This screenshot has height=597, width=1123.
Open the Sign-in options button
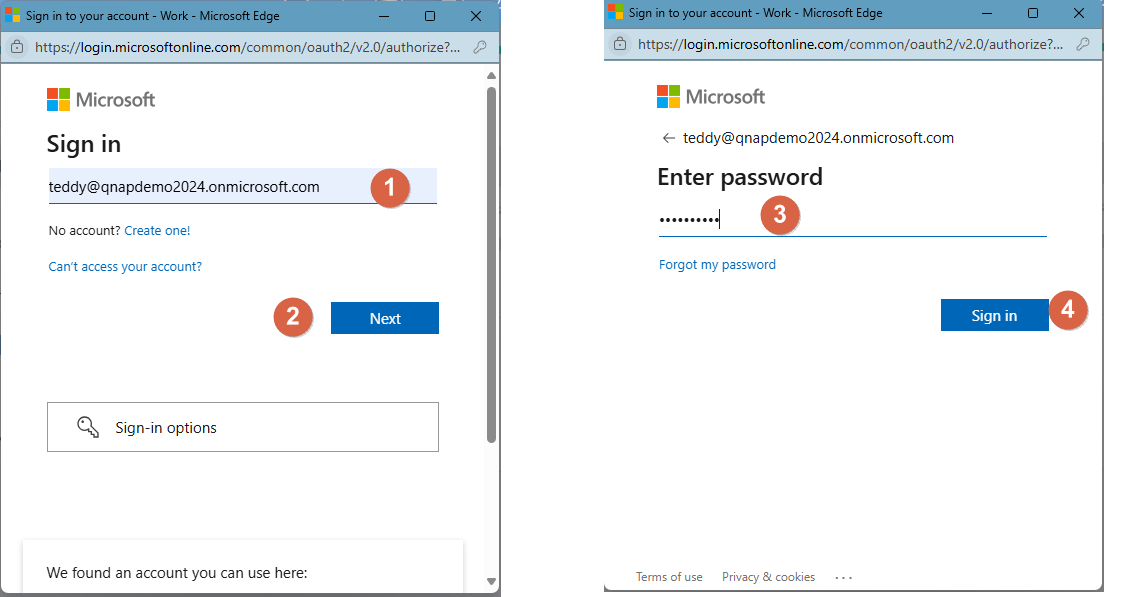[x=242, y=427]
